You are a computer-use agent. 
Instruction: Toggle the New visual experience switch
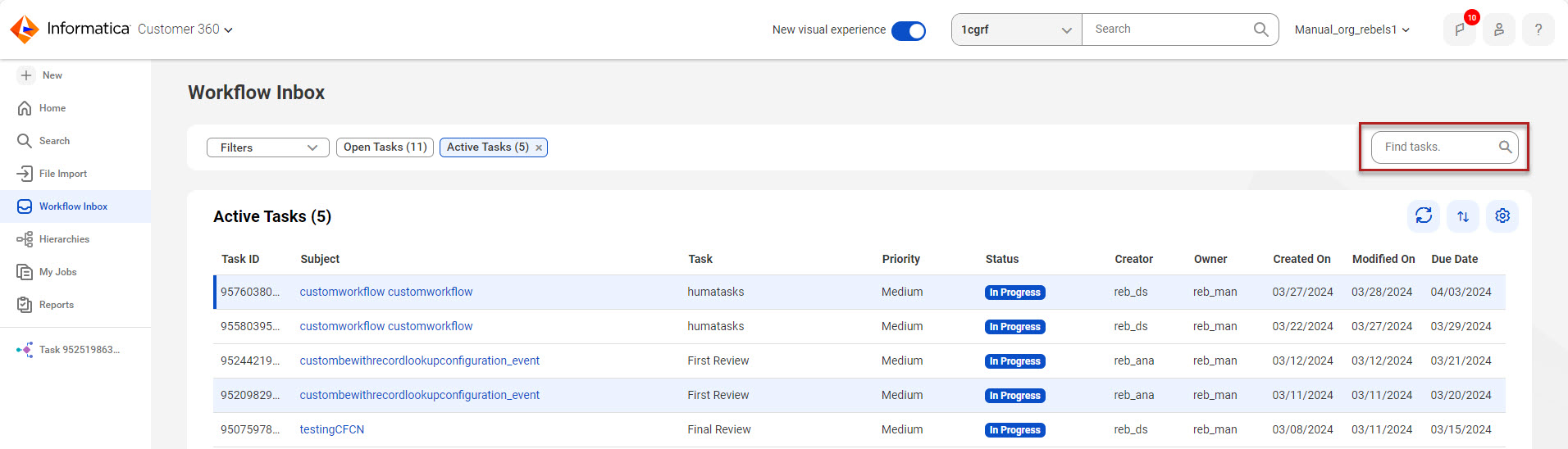point(909,30)
